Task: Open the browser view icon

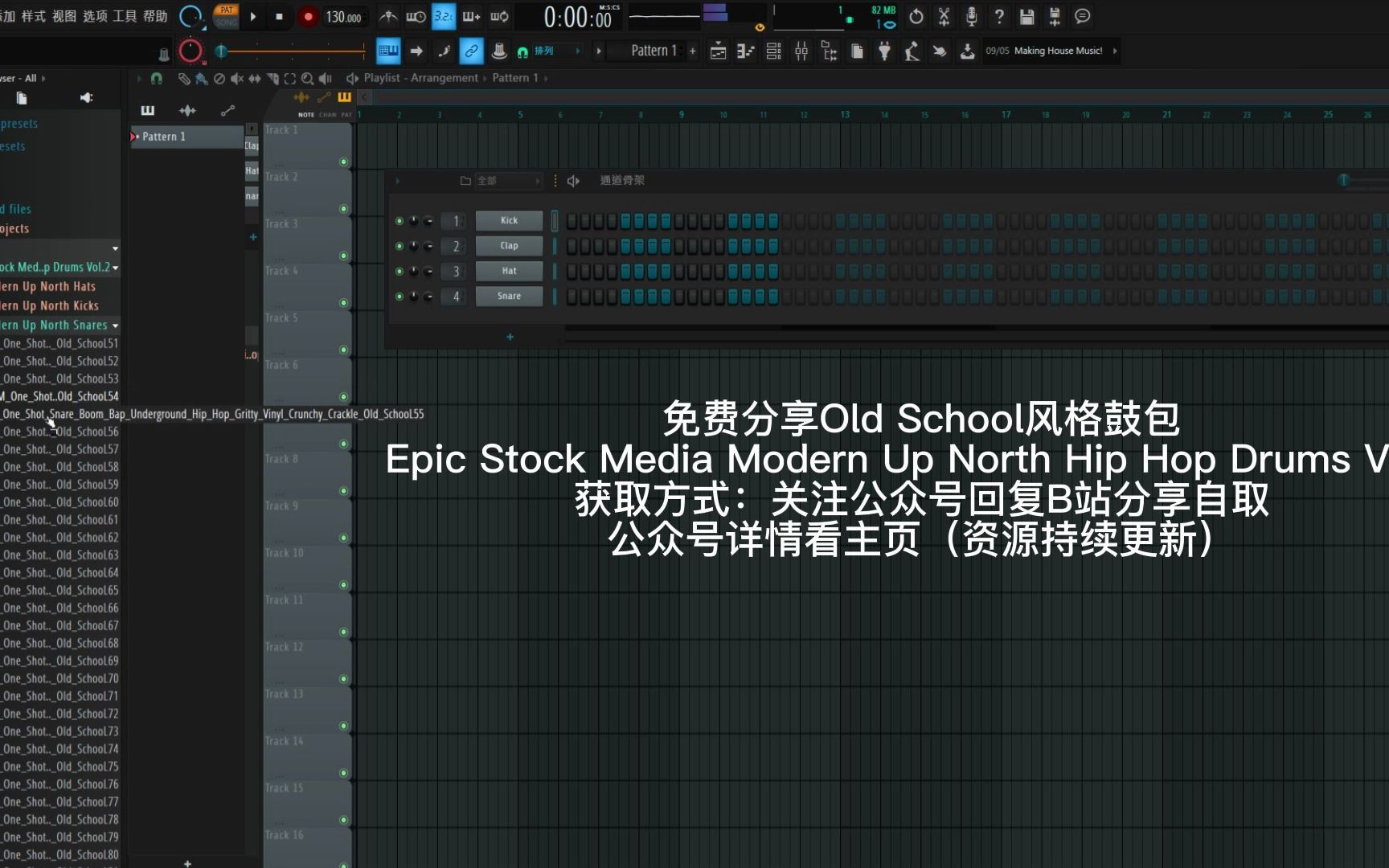Action: (829, 51)
